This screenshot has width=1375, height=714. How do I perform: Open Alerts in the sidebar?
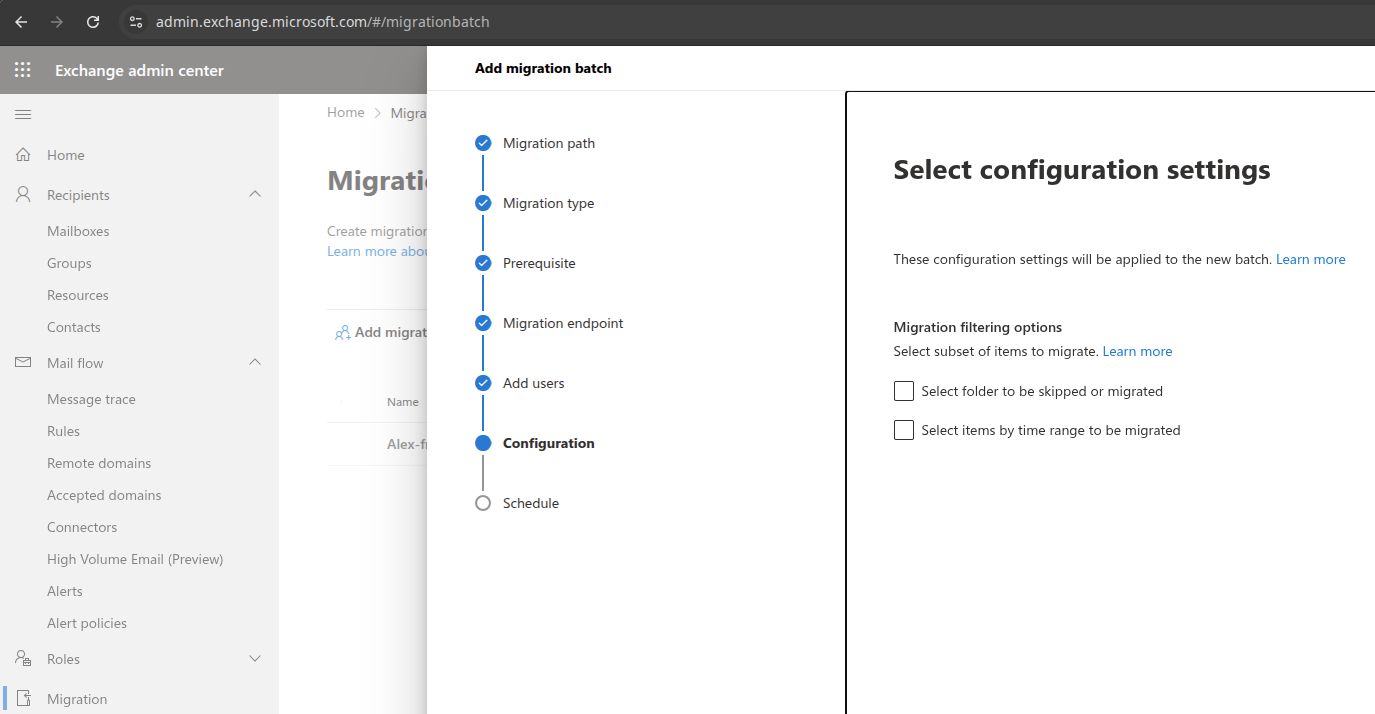[65, 591]
